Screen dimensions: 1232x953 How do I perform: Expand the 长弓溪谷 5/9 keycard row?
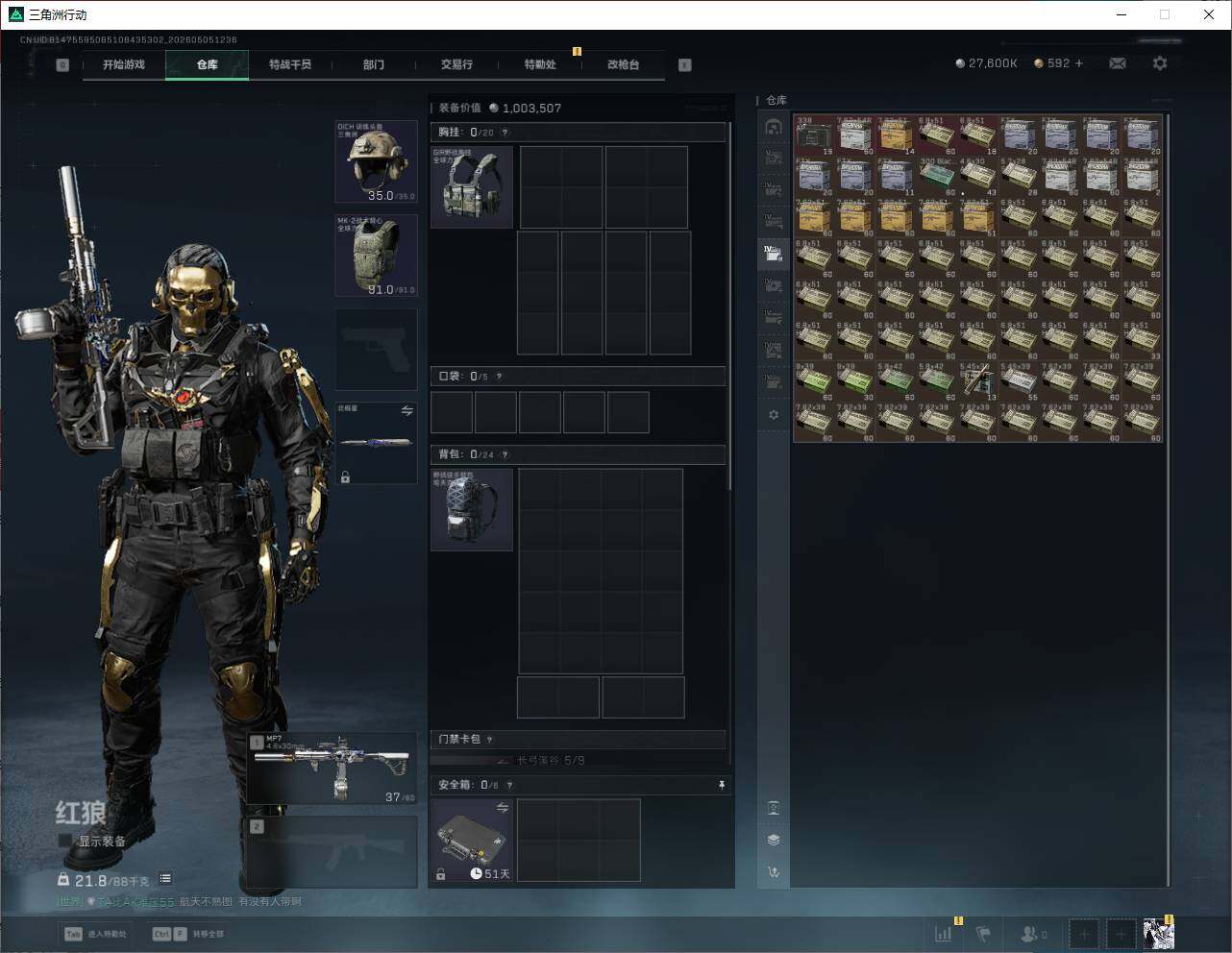coord(578,761)
